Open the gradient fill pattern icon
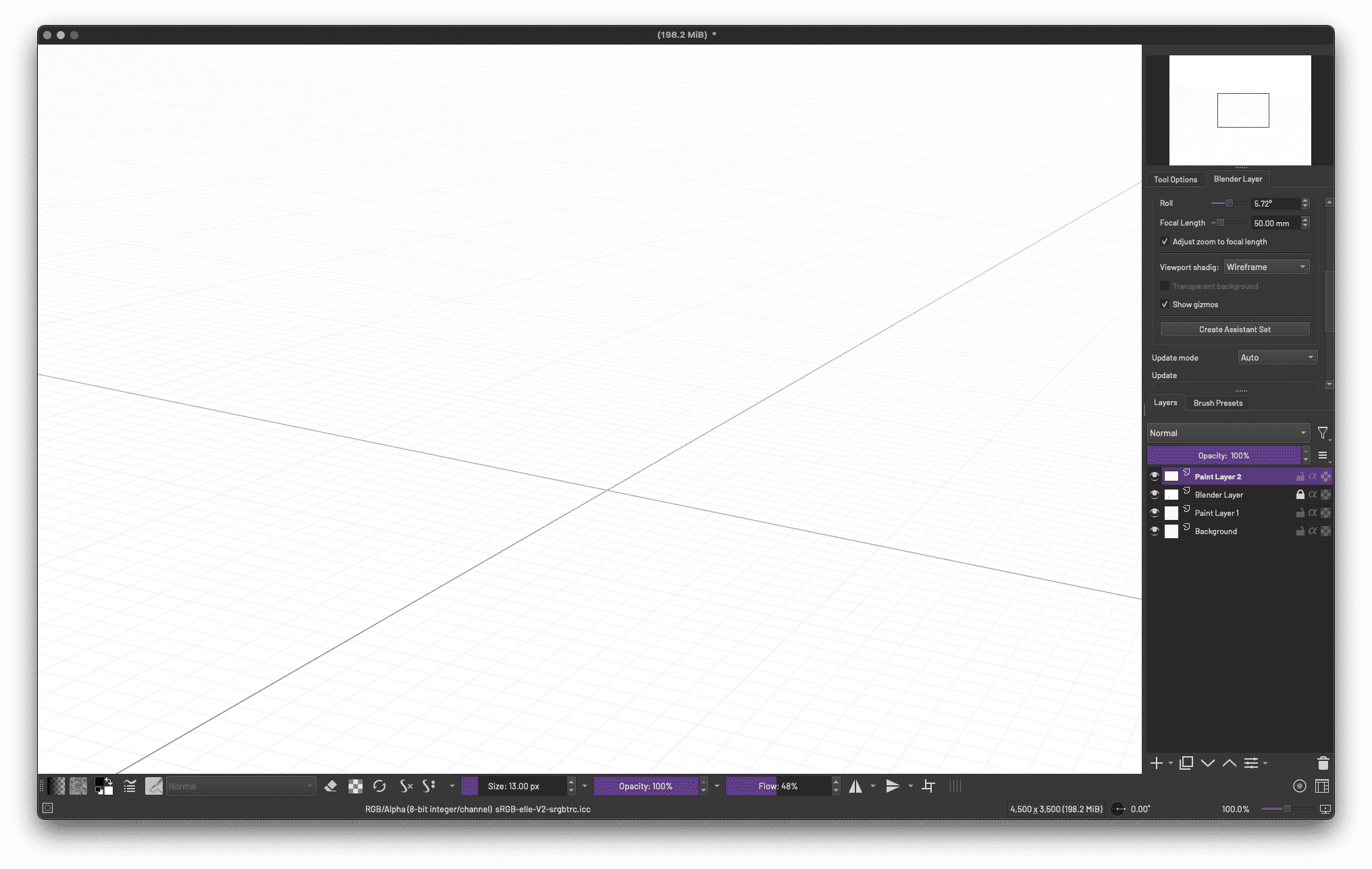This screenshot has width=1372, height=869. click(57, 786)
